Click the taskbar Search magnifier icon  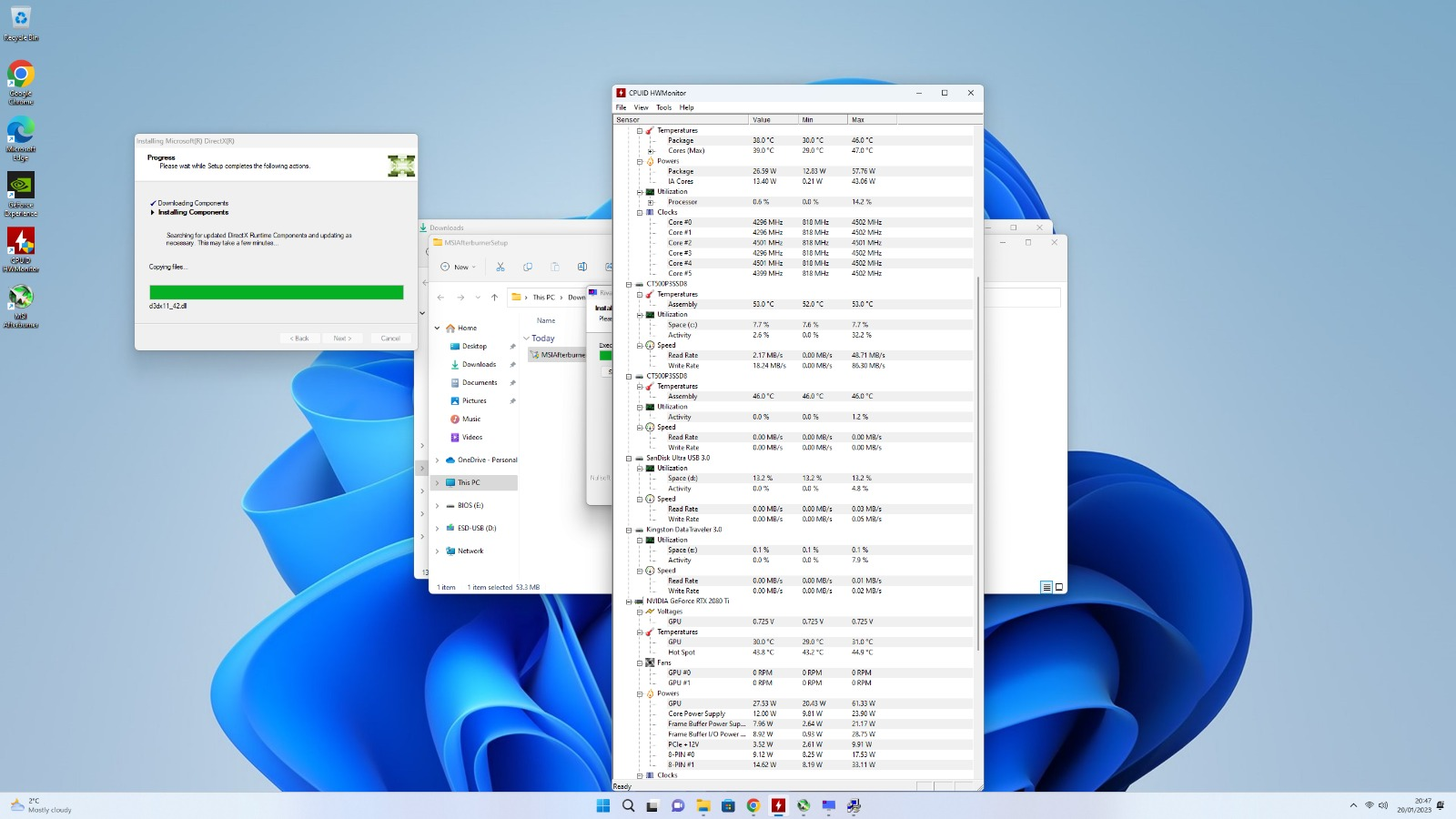tap(628, 805)
